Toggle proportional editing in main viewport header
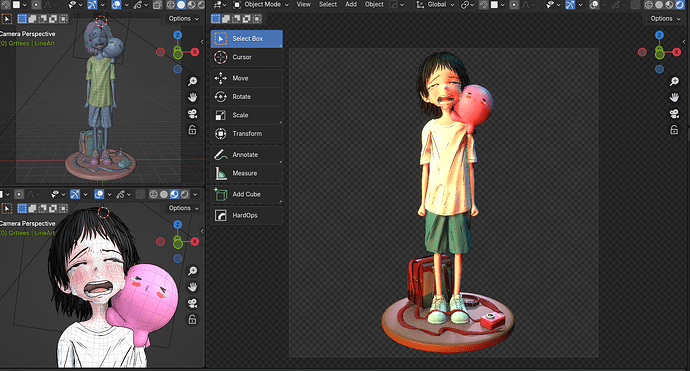The height and width of the screenshot is (371, 690). point(514,5)
